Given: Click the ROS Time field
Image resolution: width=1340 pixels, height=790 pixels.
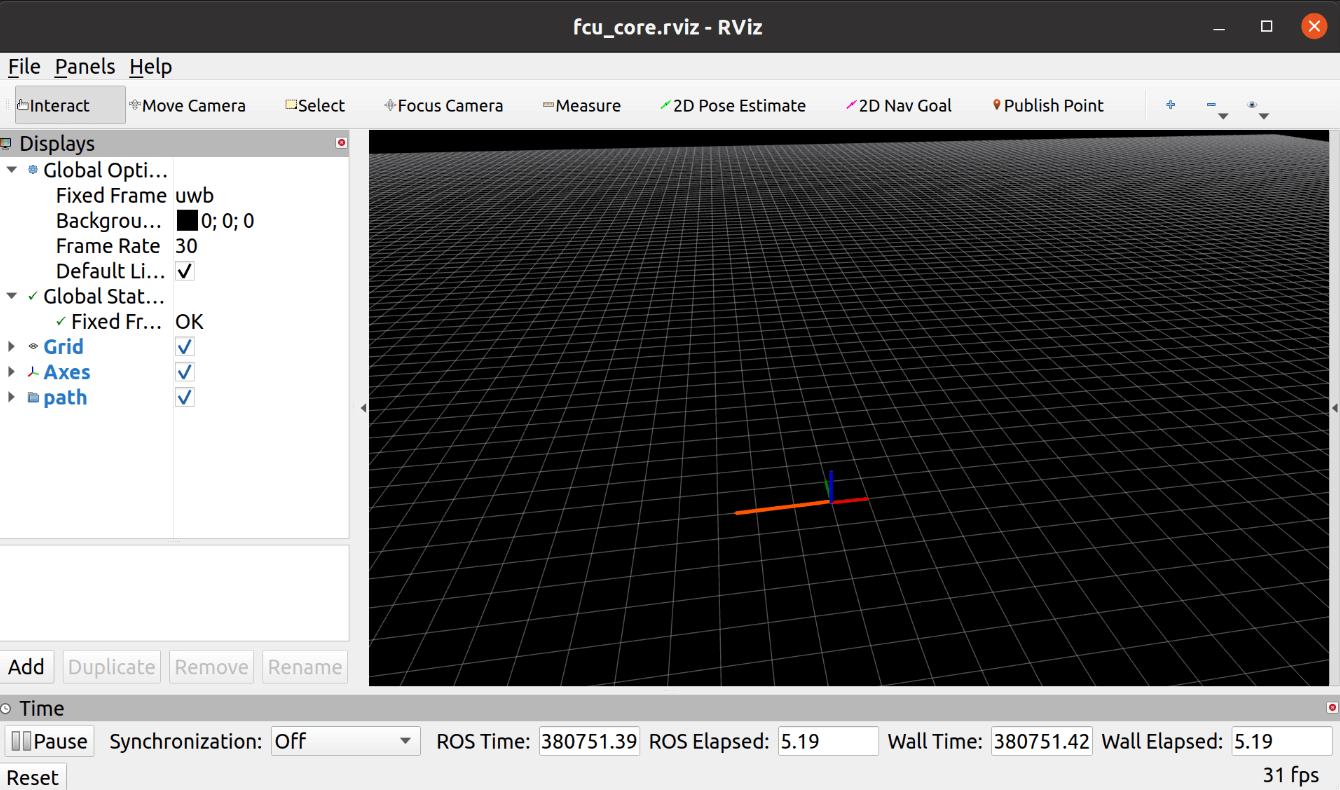Looking at the screenshot, I should tap(589, 741).
